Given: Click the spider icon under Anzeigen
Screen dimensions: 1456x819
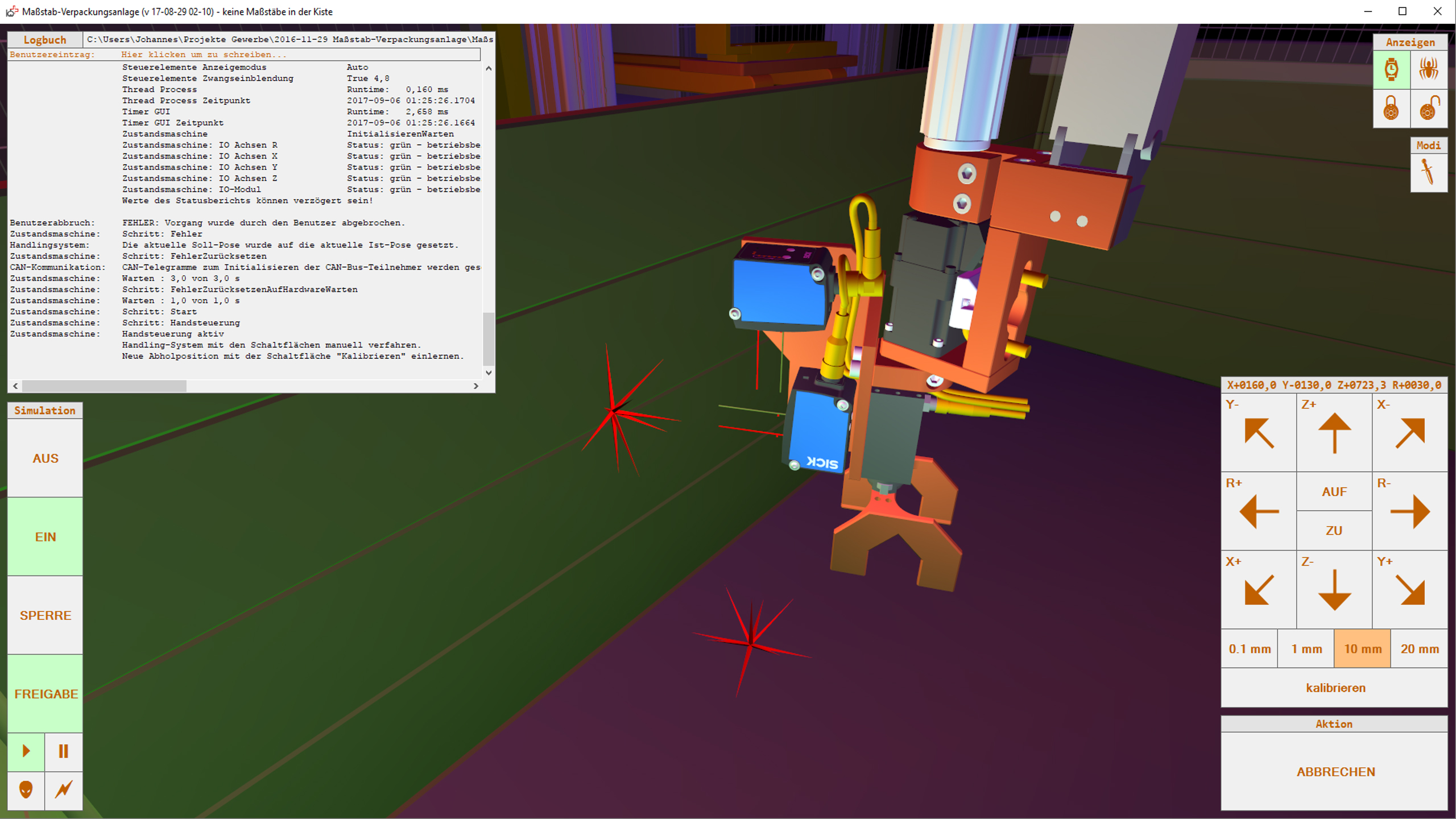Looking at the screenshot, I should click(x=1429, y=69).
